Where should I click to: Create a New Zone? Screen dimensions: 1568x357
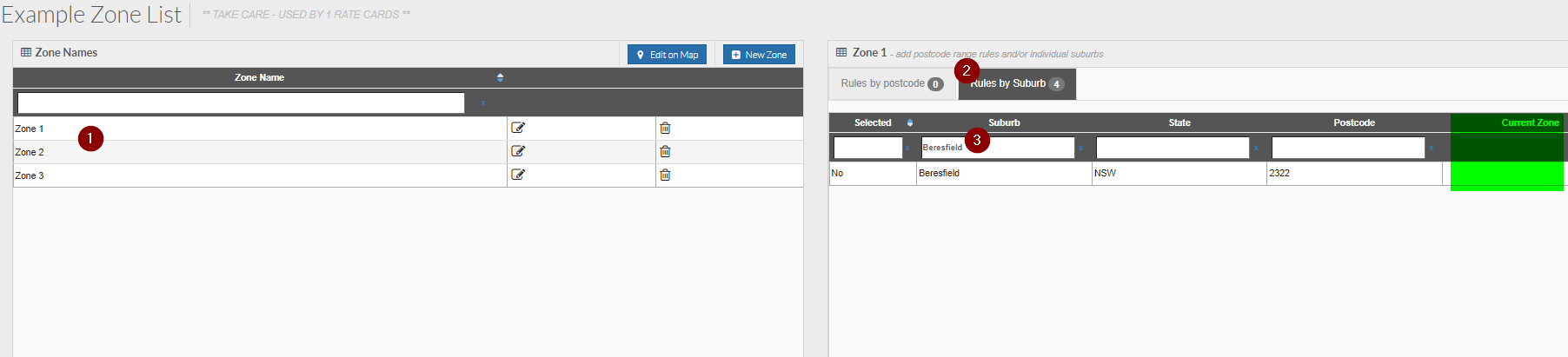[x=759, y=55]
